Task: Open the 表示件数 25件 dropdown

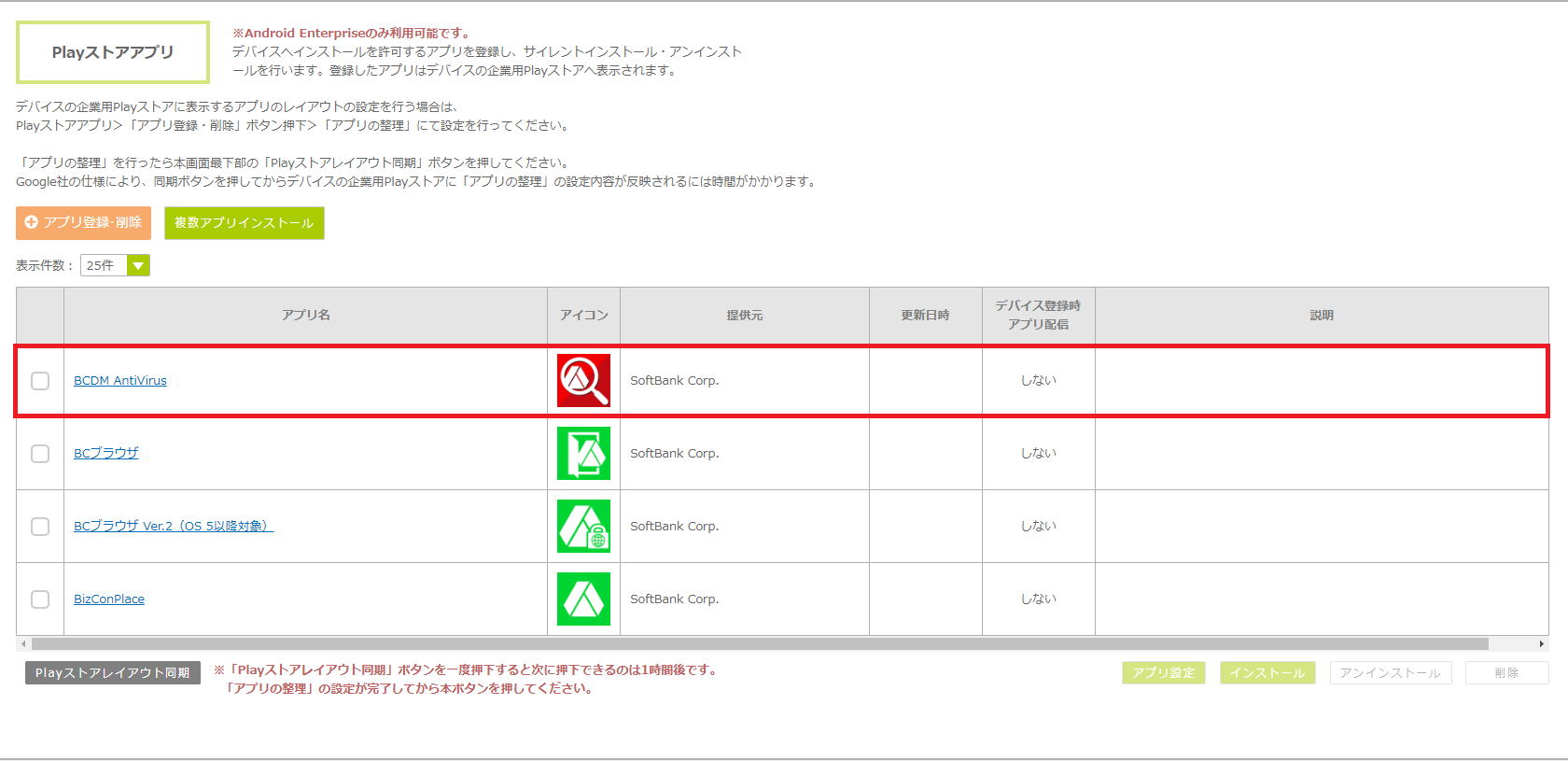Action: (104, 266)
